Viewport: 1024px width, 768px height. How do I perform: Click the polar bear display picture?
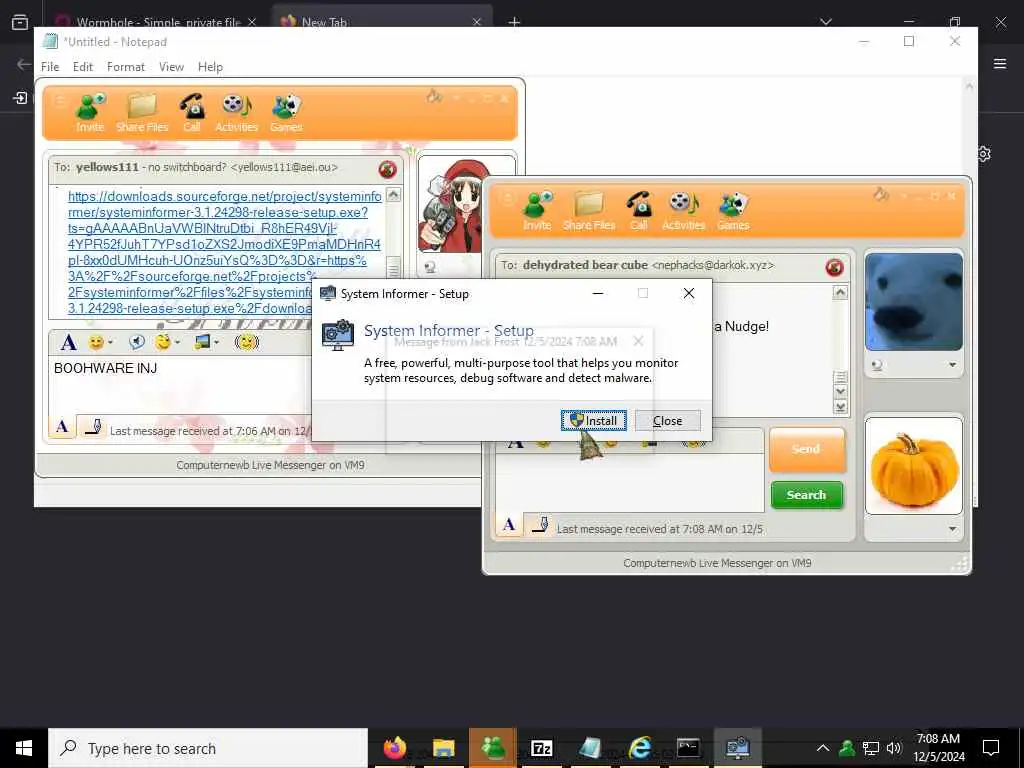[914, 302]
